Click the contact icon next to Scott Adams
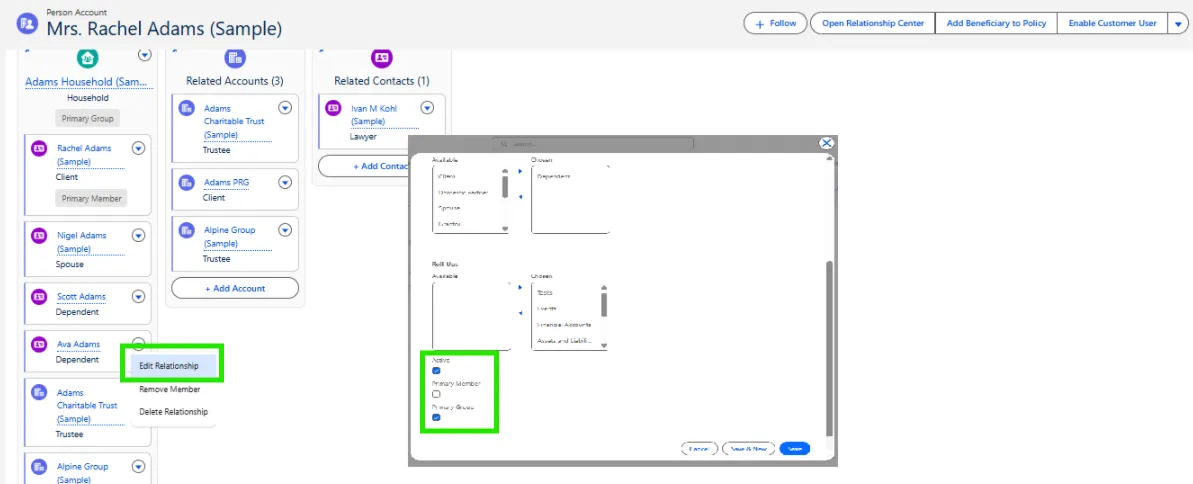Image resolution: width=1193 pixels, height=484 pixels. click(39, 297)
